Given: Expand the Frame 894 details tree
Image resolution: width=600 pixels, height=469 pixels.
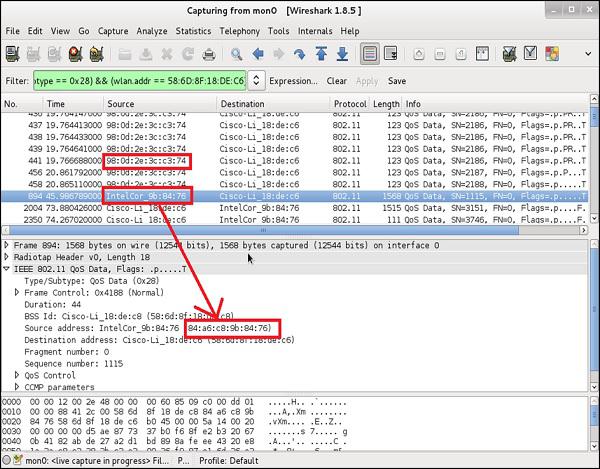Looking at the screenshot, I should click(x=7, y=245).
